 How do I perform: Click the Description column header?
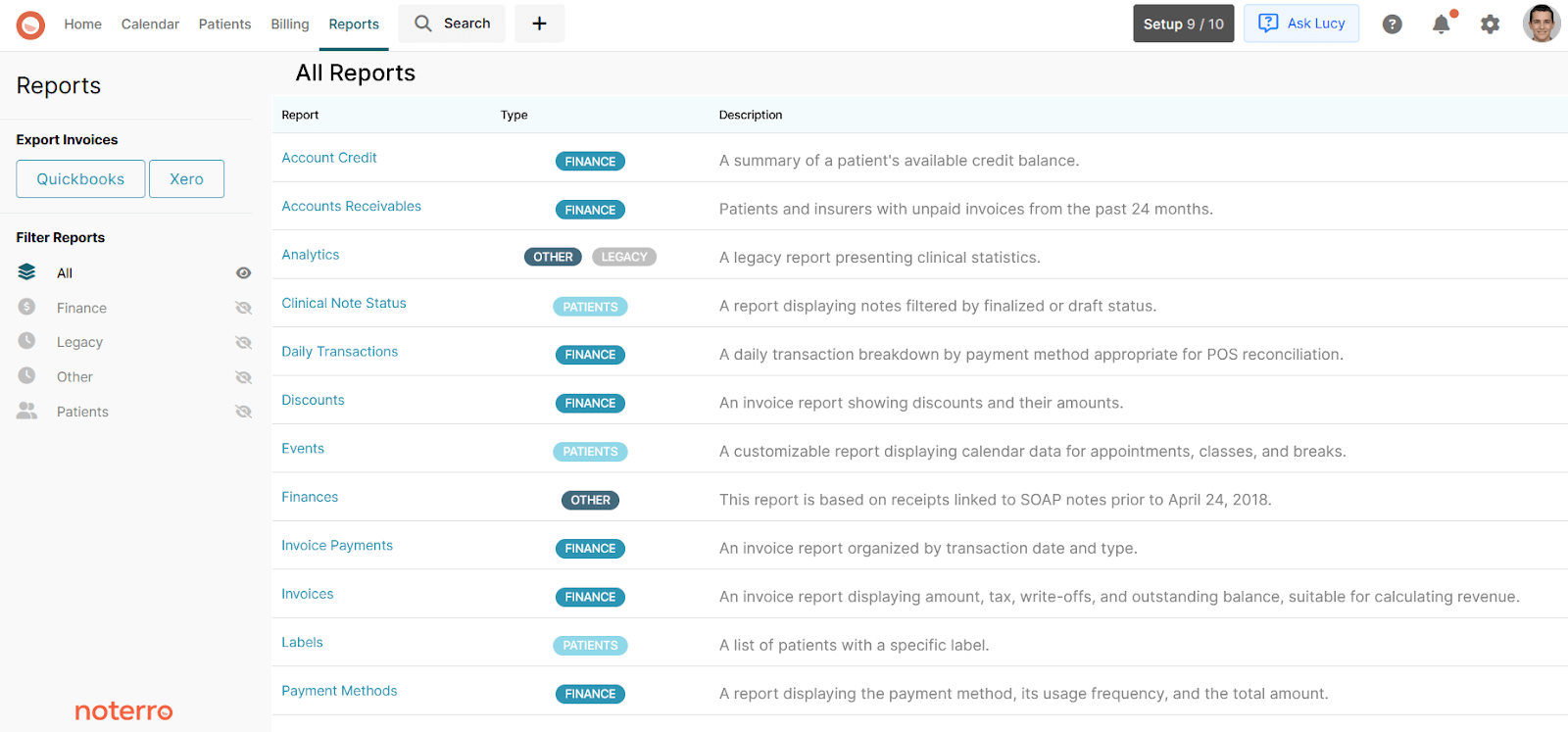pos(751,115)
